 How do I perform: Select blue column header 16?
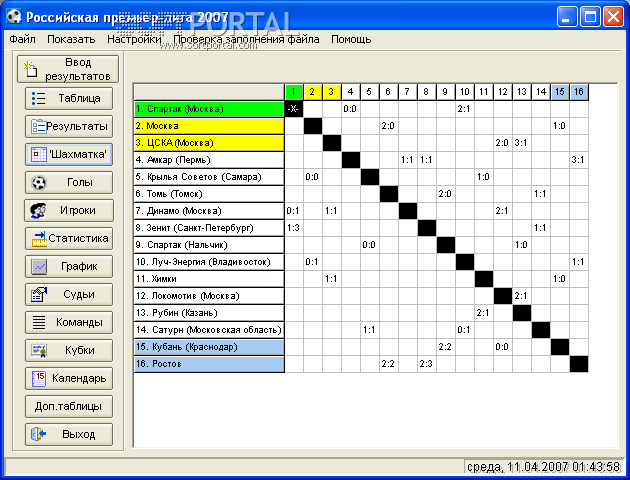pyautogui.click(x=579, y=92)
